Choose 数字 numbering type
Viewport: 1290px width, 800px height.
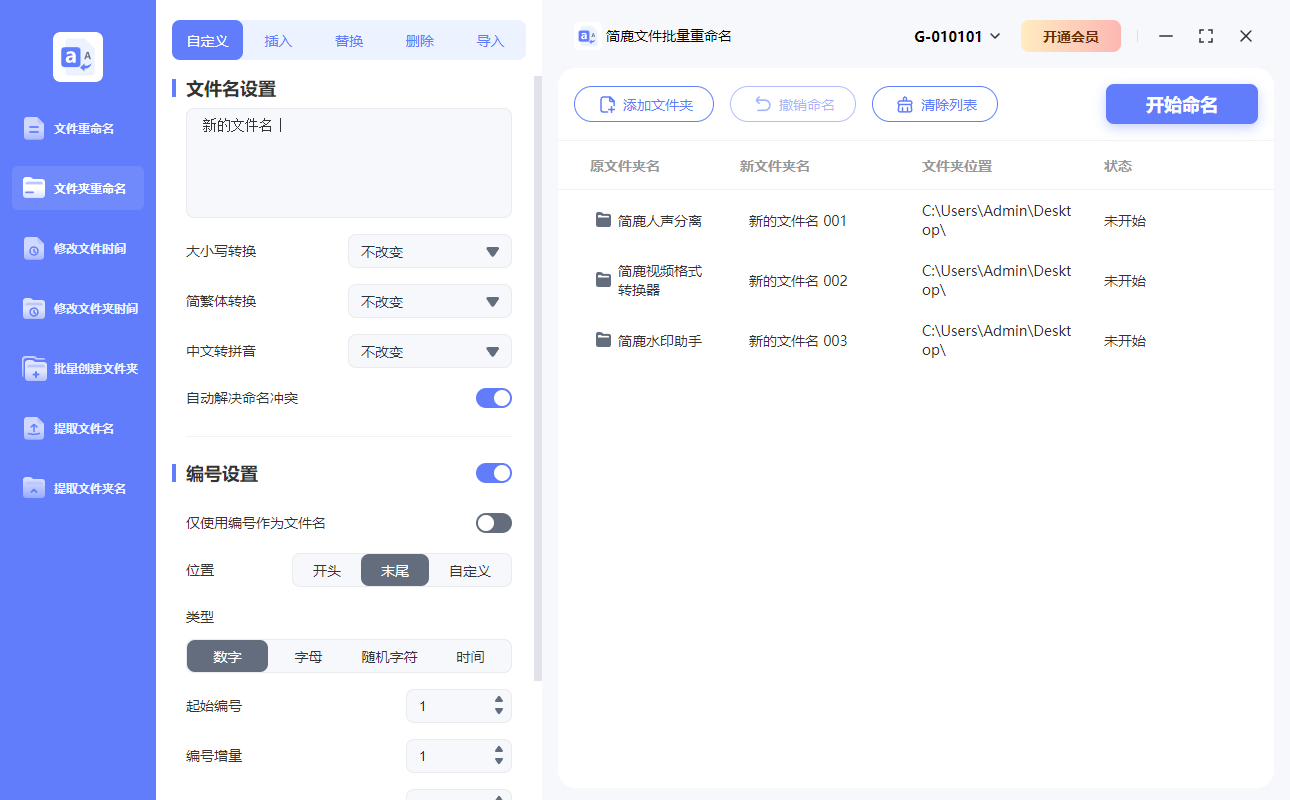tap(227, 656)
